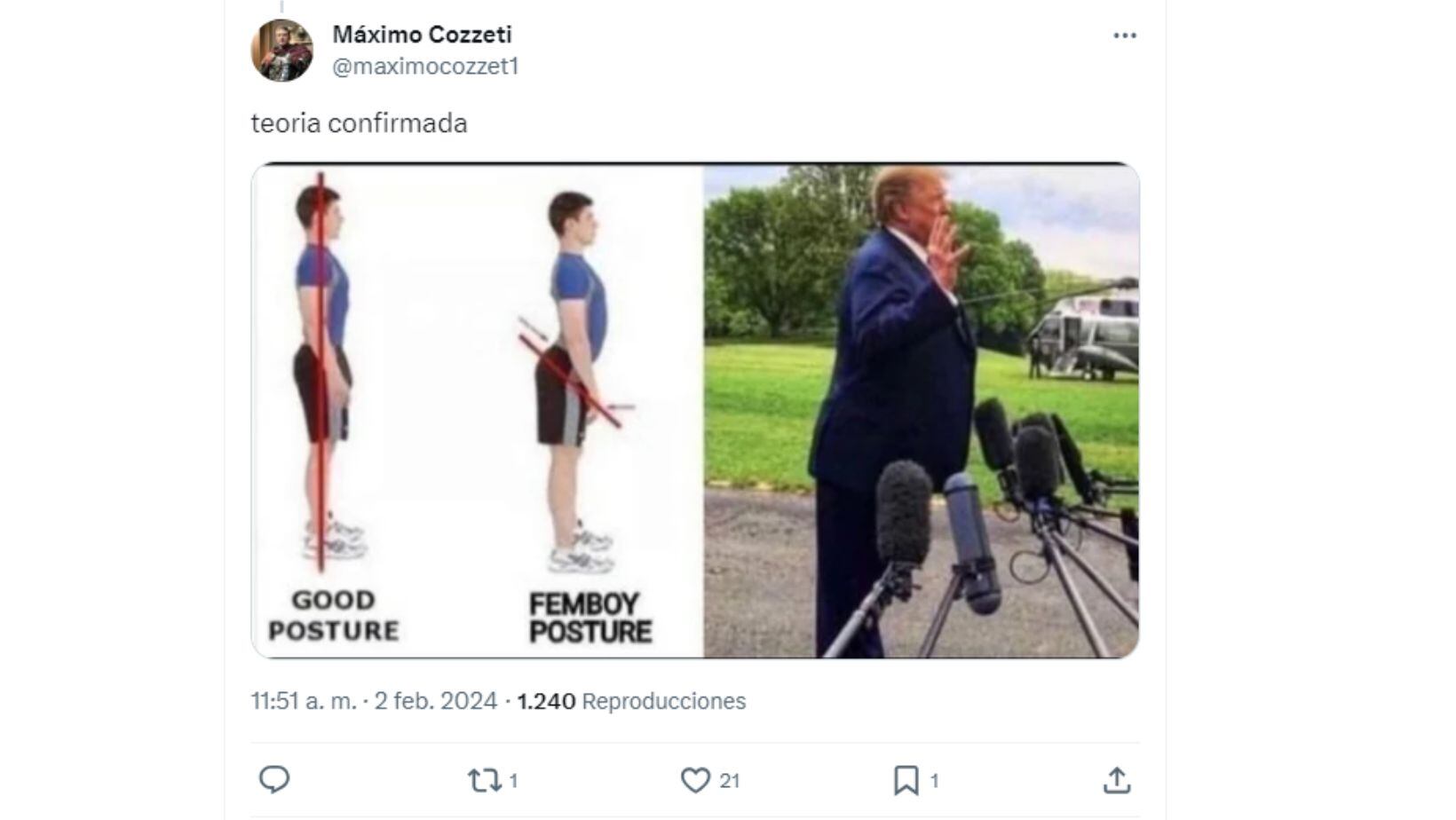Image resolution: width=1456 pixels, height=820 pixels.
Task: Toggle the bookmark icon for this tweet
Action: point(906,780)
